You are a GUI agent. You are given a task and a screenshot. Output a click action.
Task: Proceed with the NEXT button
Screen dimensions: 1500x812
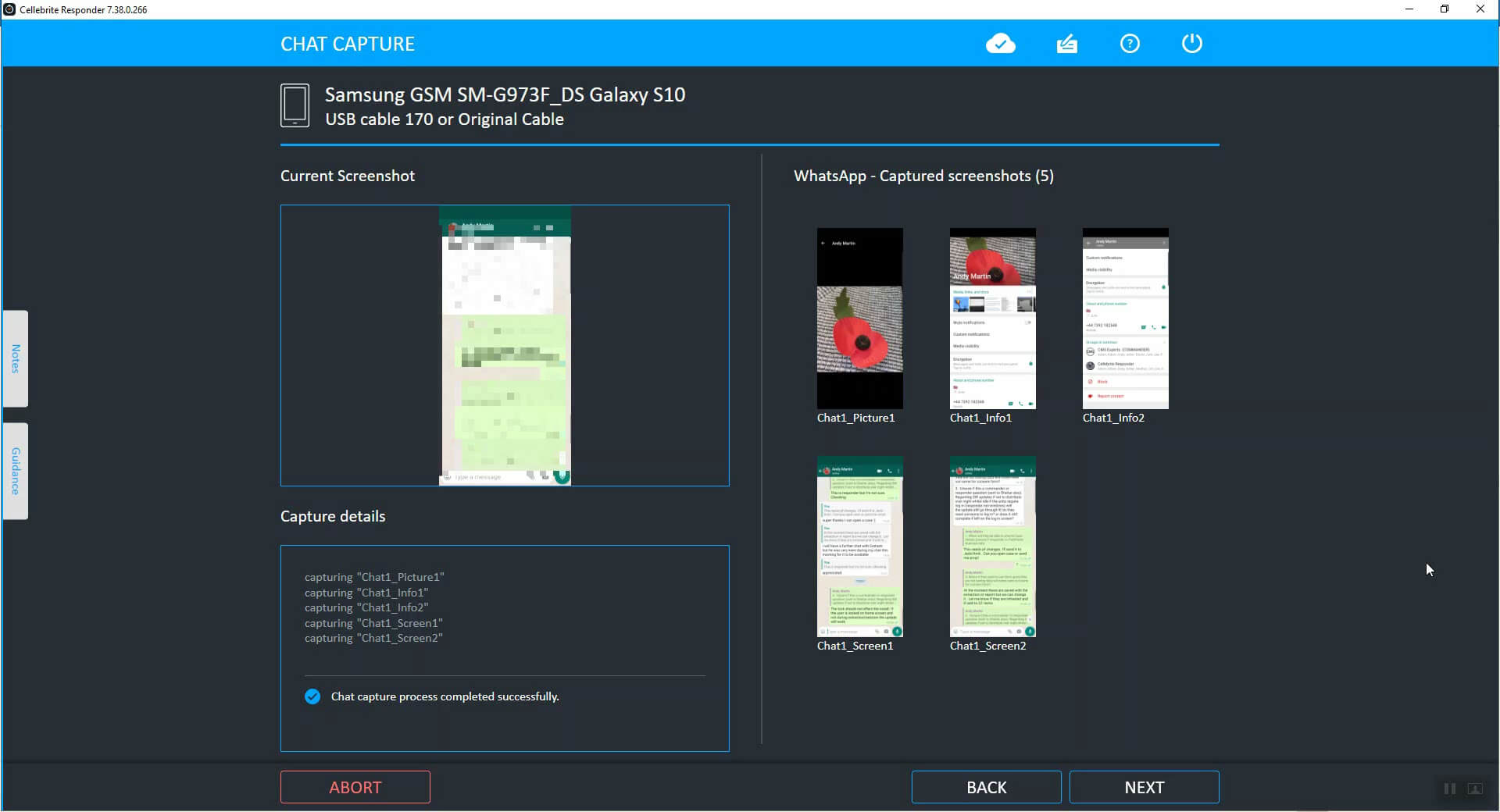1144,787
